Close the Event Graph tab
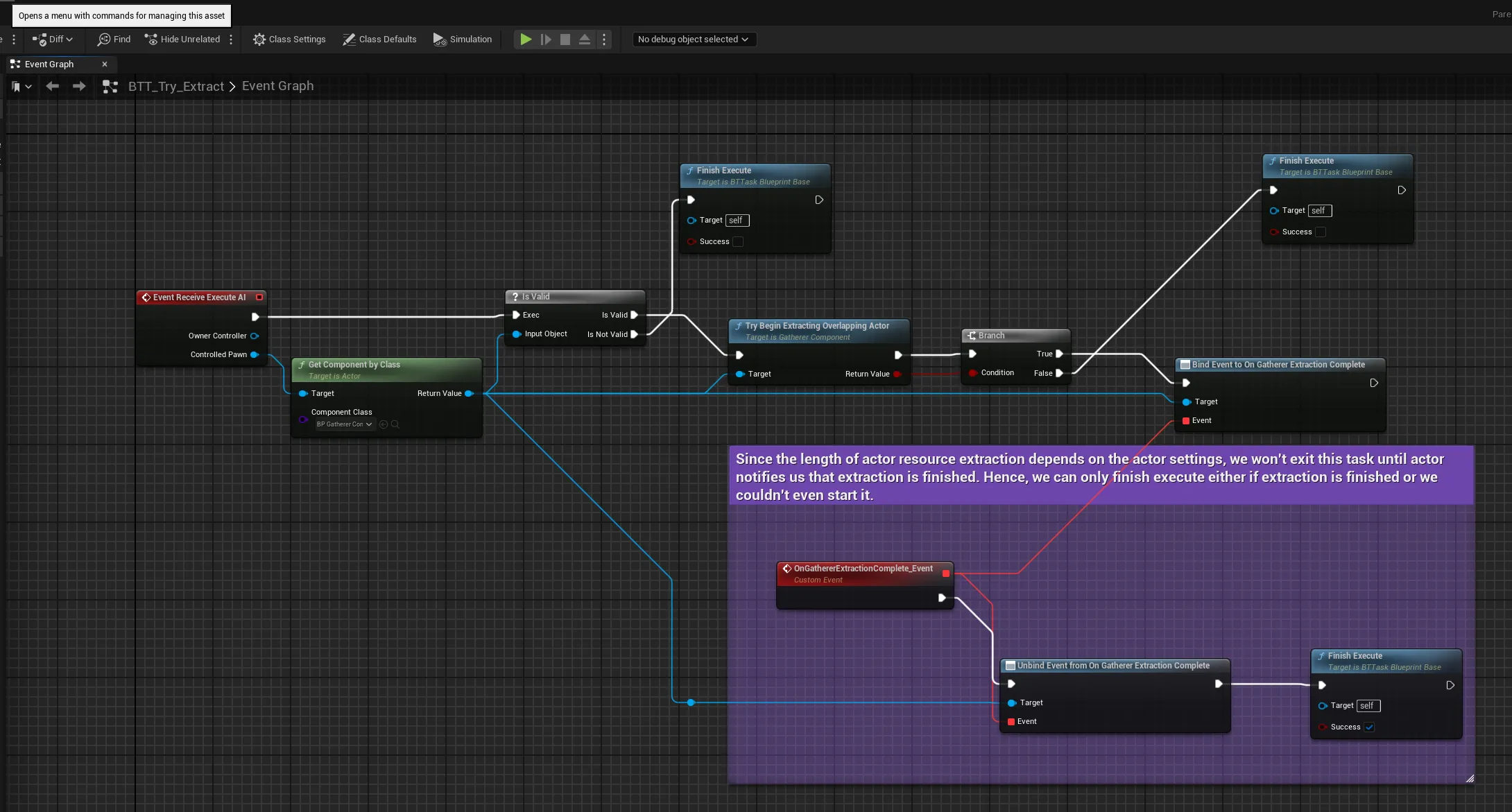Image resolution: width=1512 pixels, height=812 pixels. pos(105,64)
